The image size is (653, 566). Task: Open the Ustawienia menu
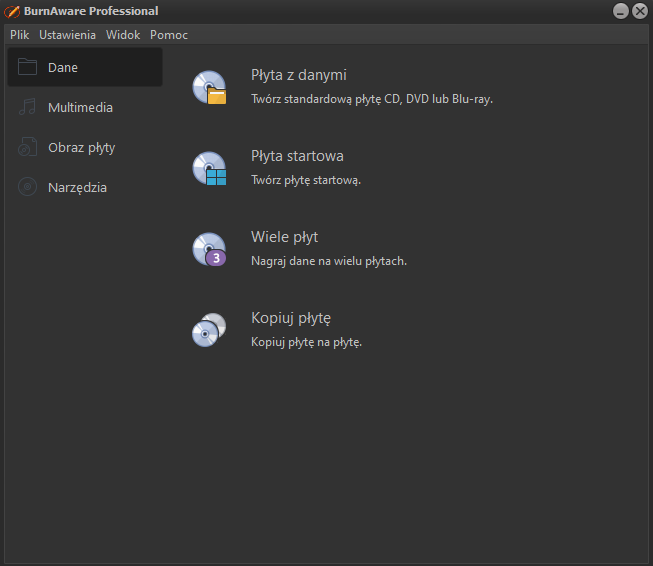point(67,35)
